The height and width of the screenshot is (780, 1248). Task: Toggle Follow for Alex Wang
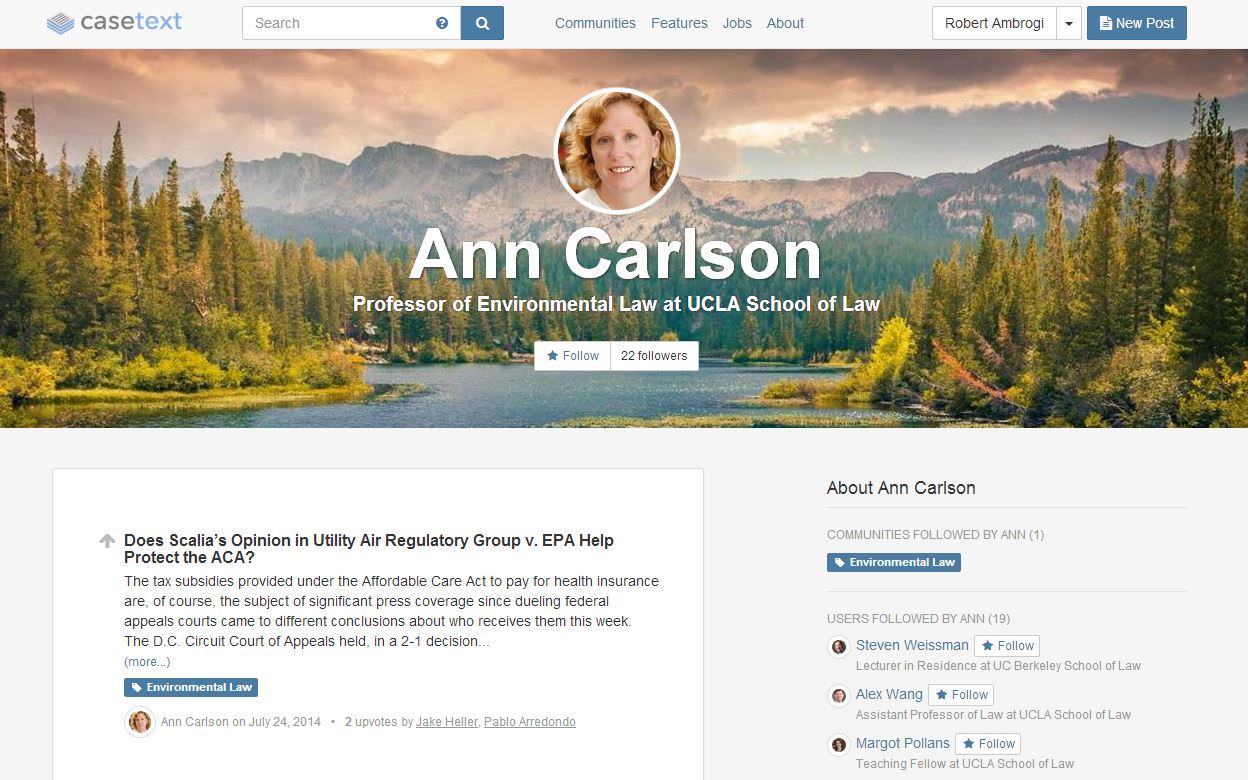point(961,695)
